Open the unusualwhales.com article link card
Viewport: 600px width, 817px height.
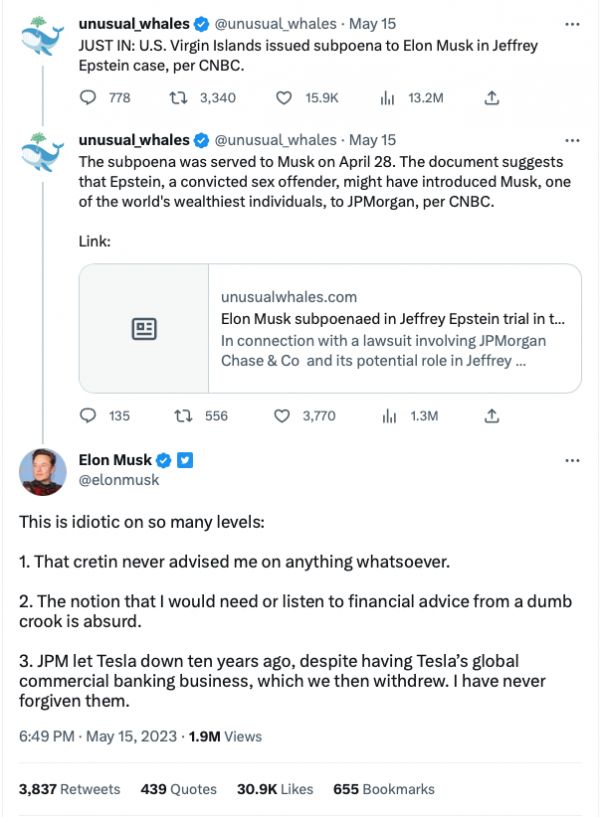[x=330, y=328]
